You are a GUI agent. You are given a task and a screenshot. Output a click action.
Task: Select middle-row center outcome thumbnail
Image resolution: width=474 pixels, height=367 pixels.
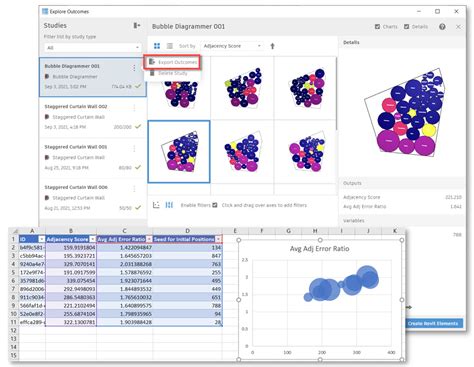point(242,152)
